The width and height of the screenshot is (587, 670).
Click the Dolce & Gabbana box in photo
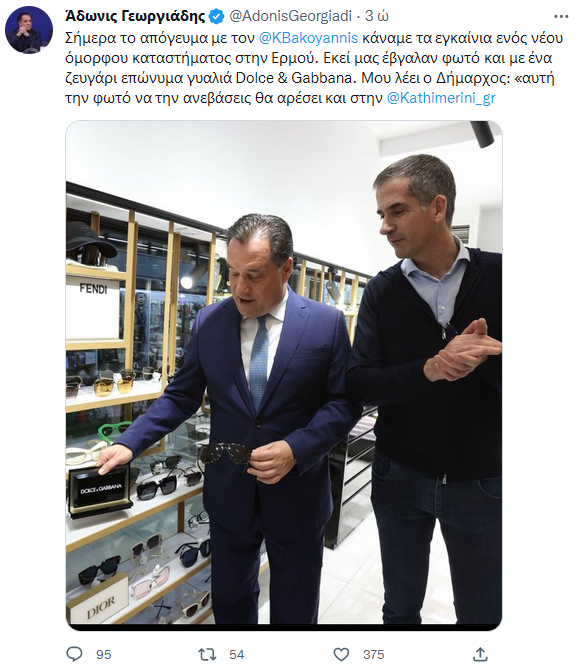click(x=100, y=491)
